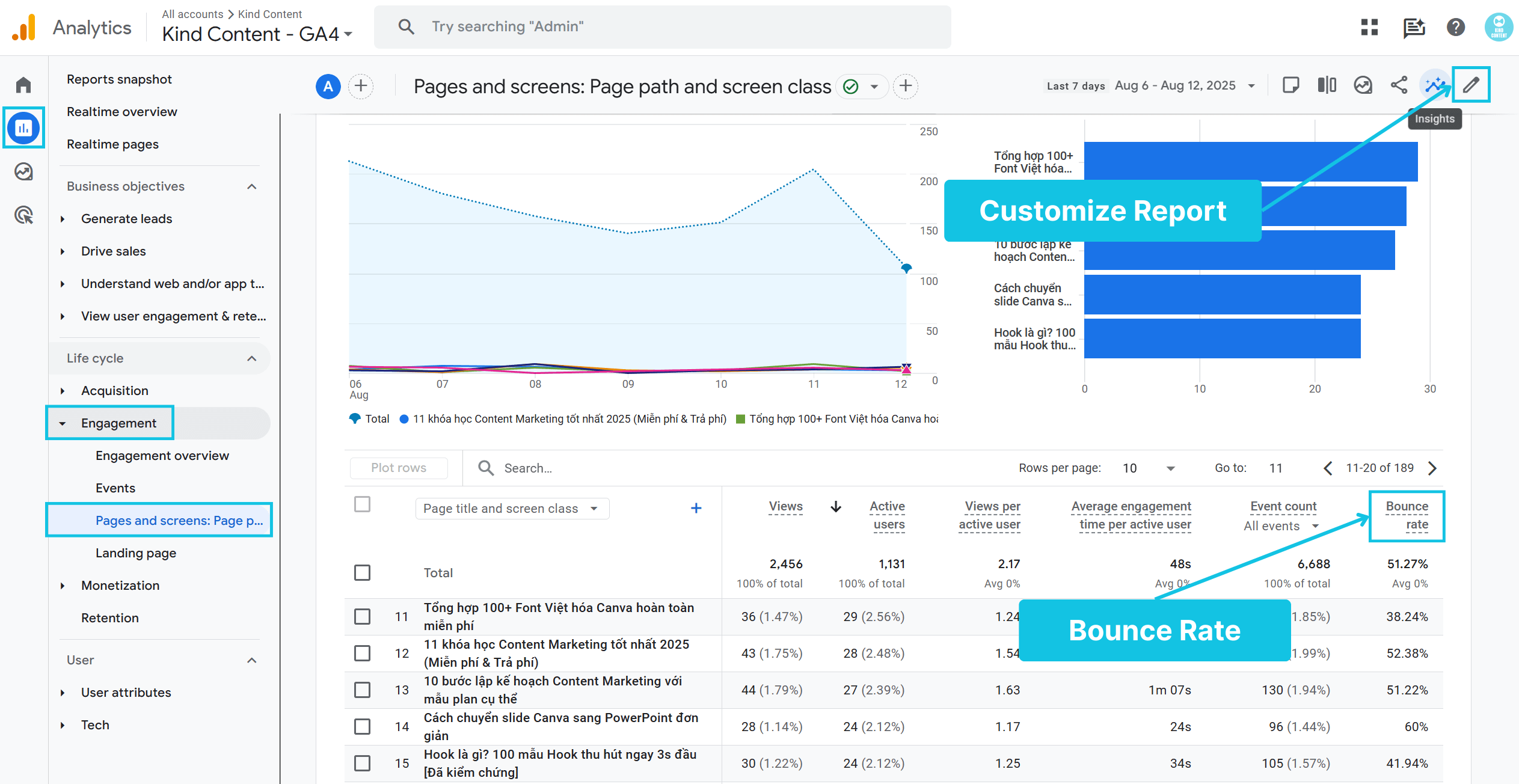Click the edit pencil to customize the report

pos(1471,85)
